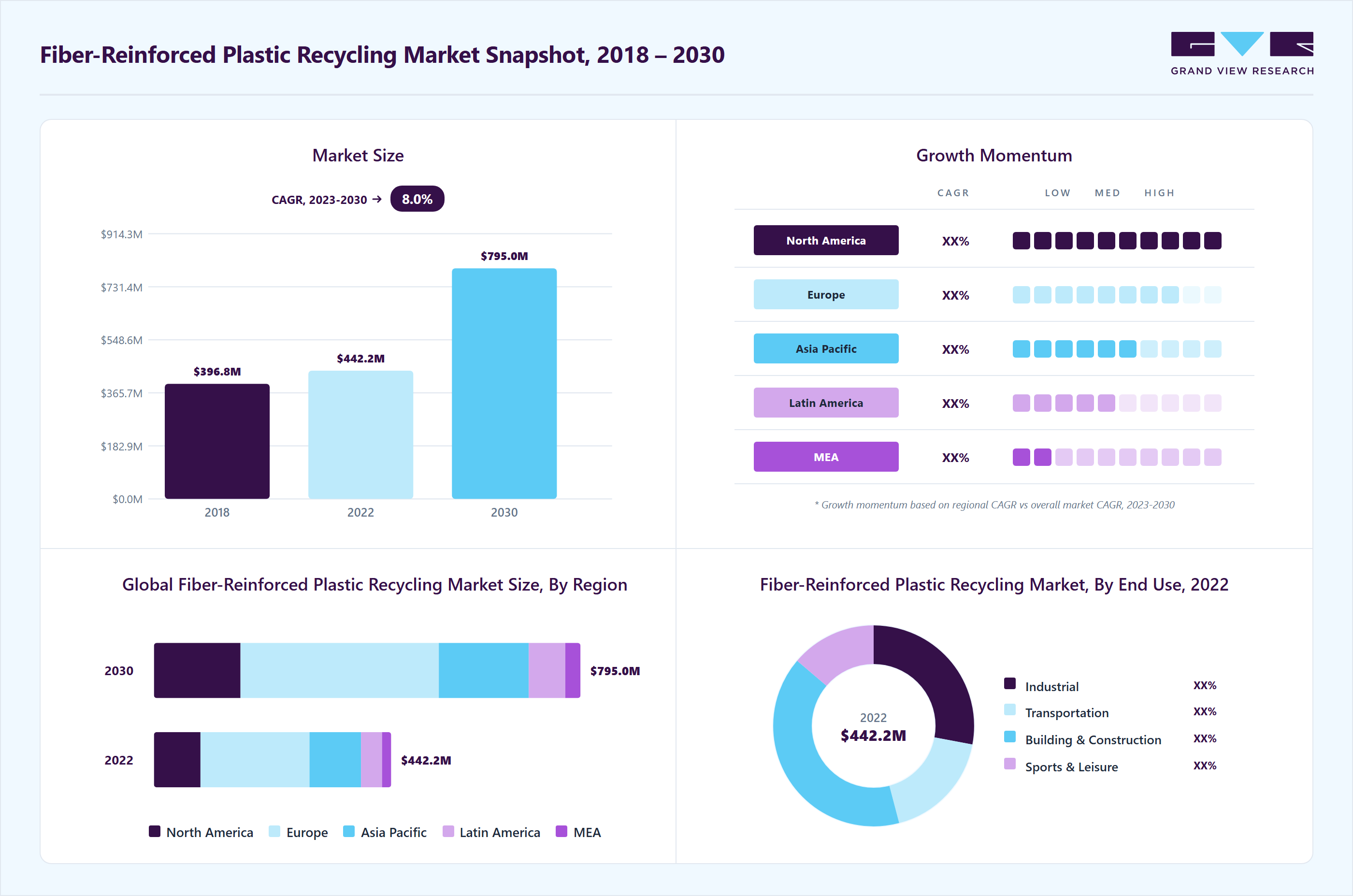Select the 2022 market size bar
This screenshot has height=896, width=1353.
tap(360, 435)
